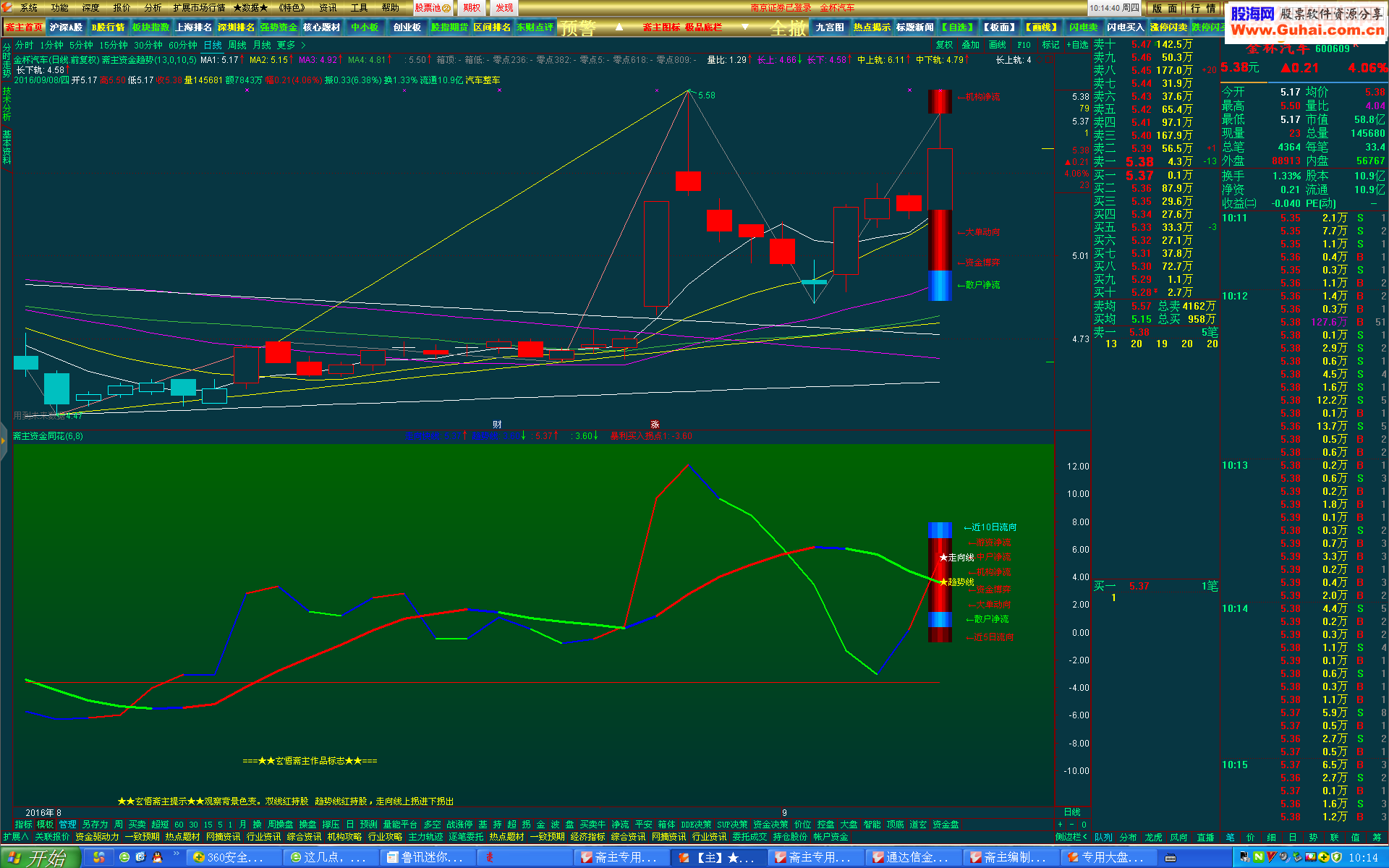Click the 资金驱动力 bottom tab
This screenshot has width=1389, height=868.
[97, 837]
